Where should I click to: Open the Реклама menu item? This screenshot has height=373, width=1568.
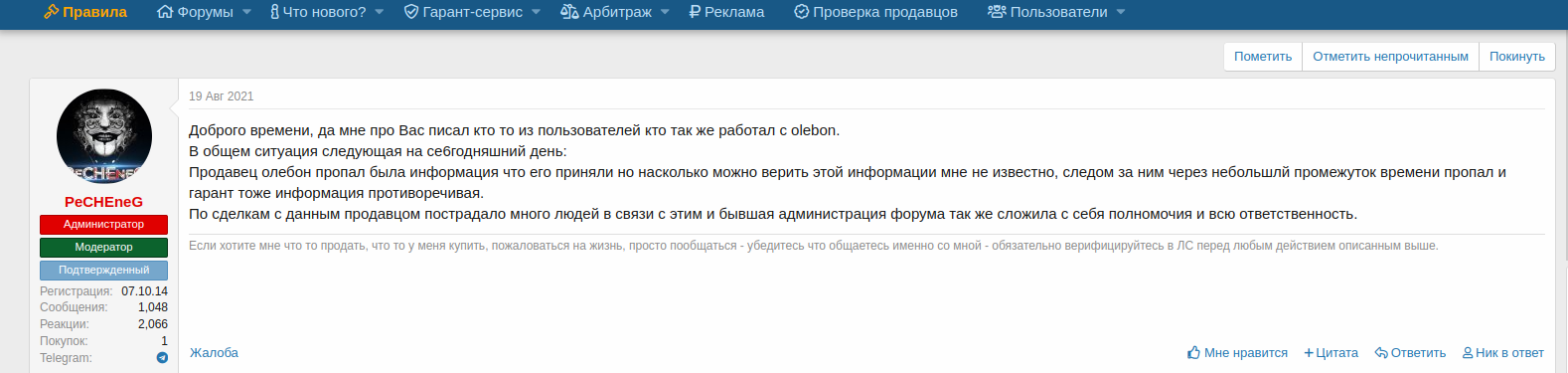[726, 12]
